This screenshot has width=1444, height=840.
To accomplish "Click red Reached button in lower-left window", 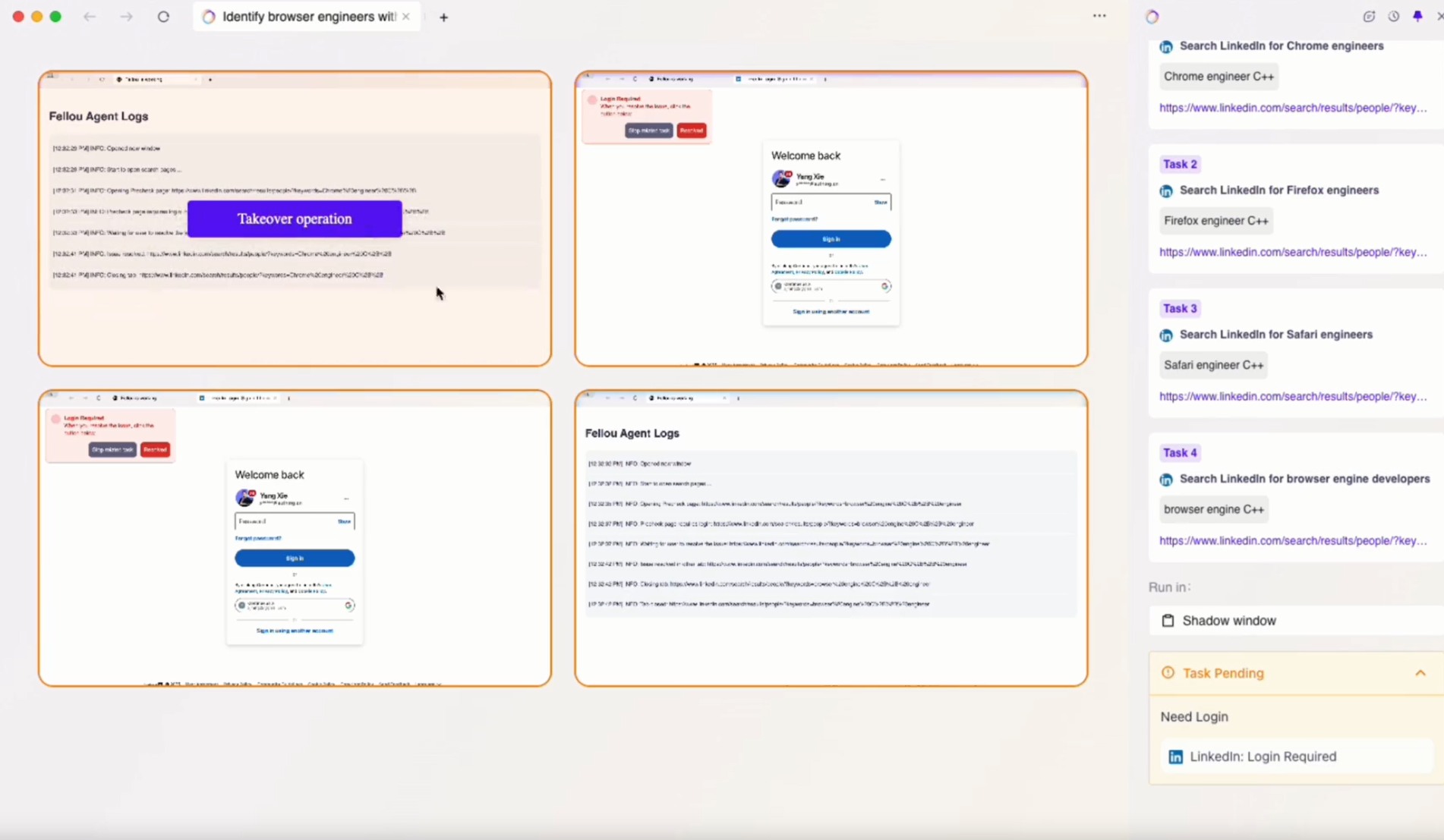I will 155,449.
